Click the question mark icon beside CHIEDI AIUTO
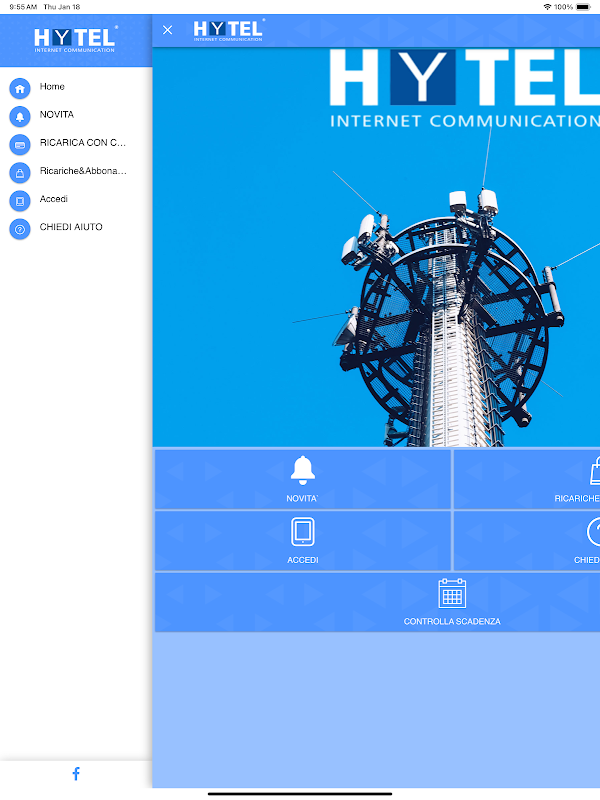Screen dimensions: 600x800 (20, 229)
